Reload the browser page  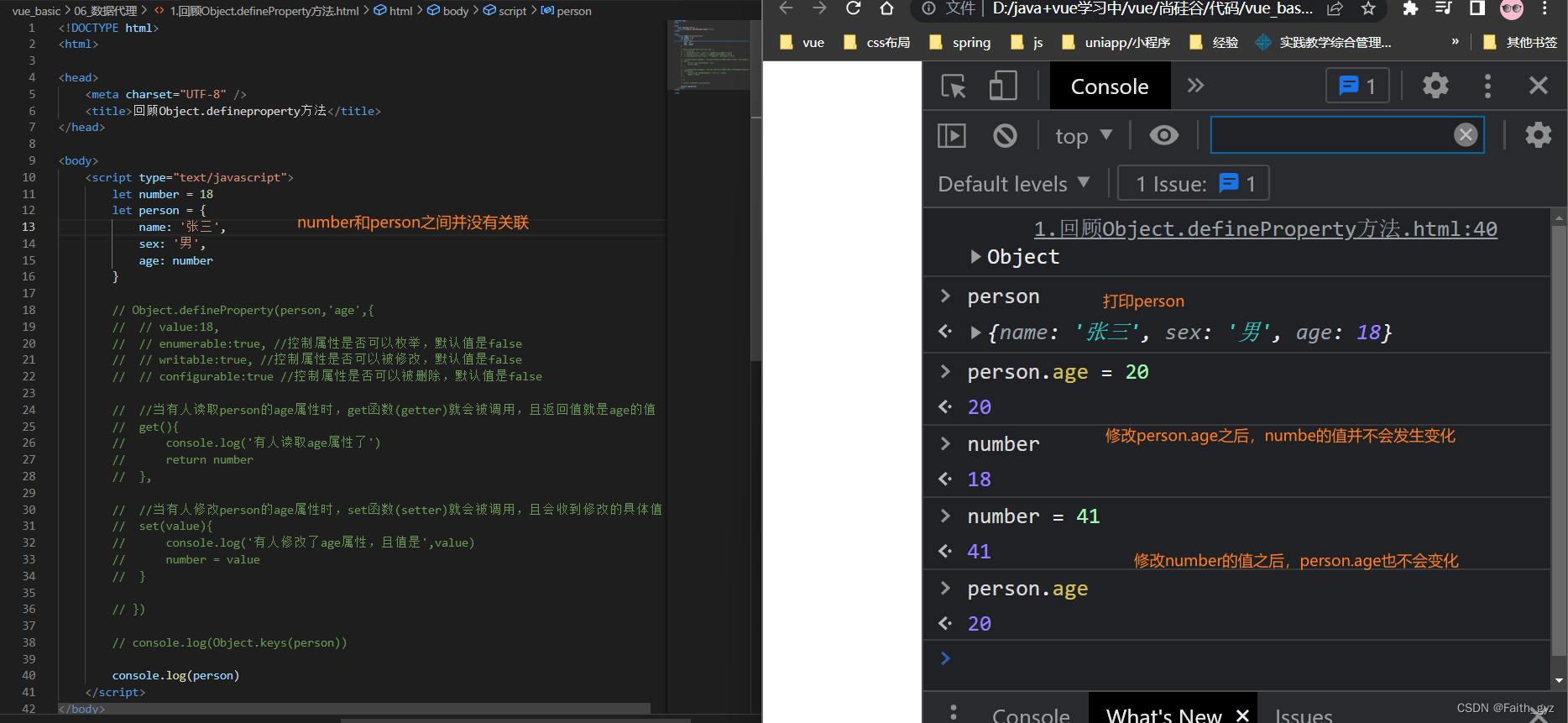pyautogui.click(x=854, y=8)
